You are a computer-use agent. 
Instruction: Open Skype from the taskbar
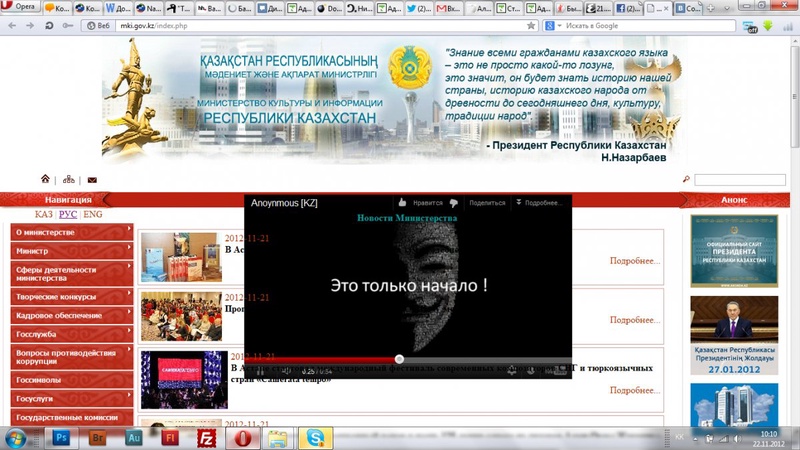[x=315, y=437]
